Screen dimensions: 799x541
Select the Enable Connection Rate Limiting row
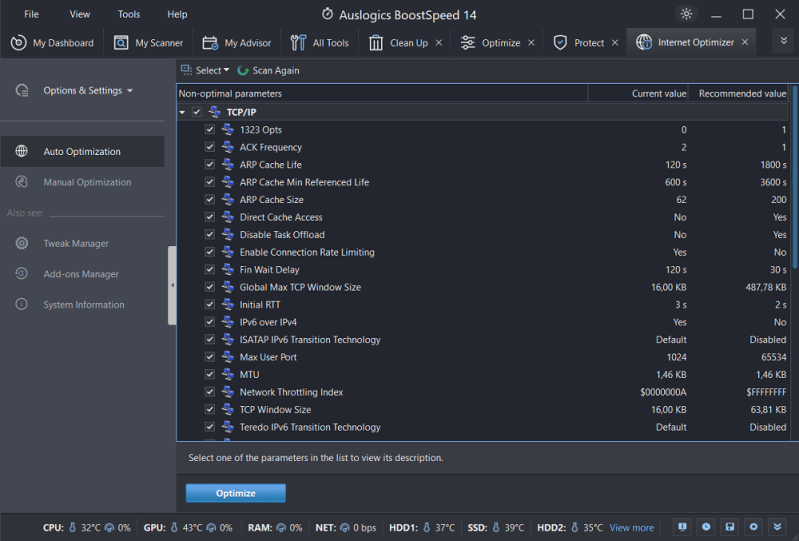pos(483,252)
